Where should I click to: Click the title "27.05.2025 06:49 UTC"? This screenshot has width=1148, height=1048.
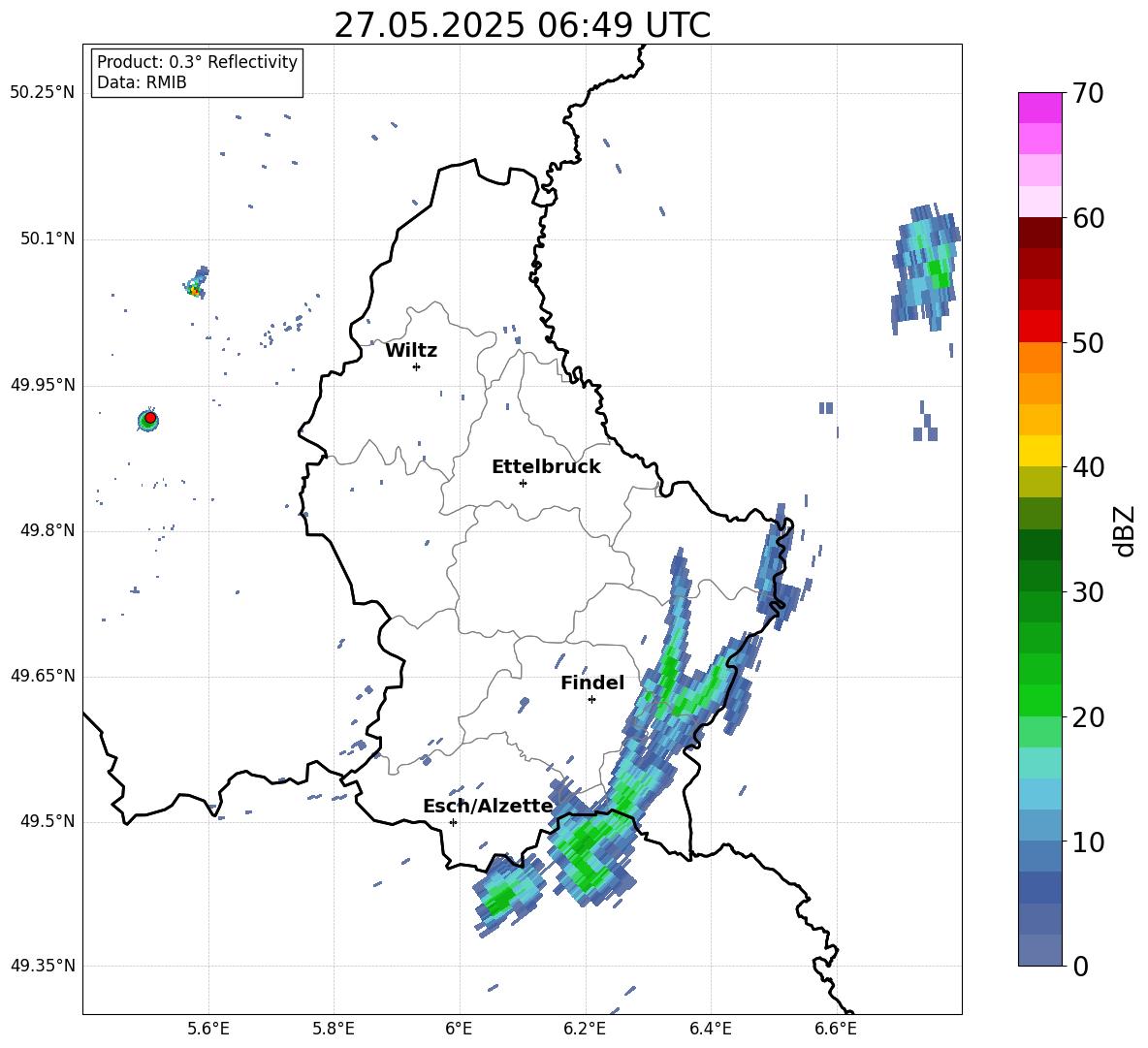(522, 25)
